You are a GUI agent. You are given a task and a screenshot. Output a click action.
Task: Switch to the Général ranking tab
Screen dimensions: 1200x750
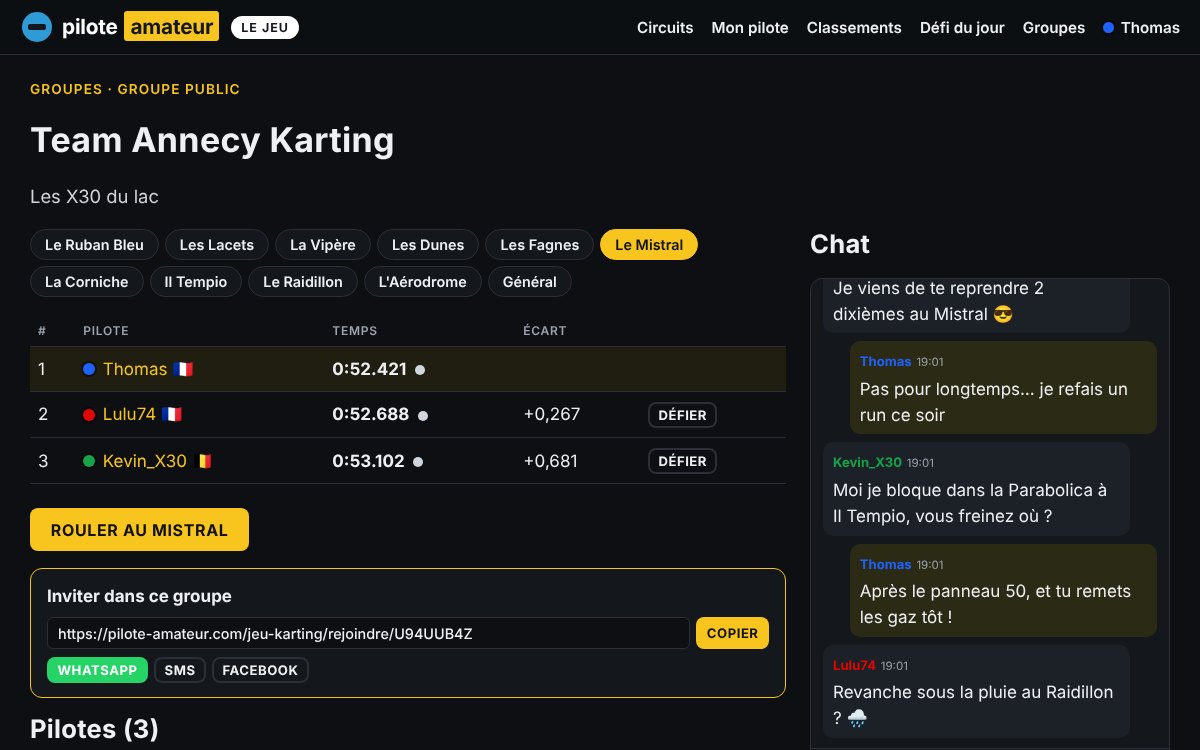point(530,282)
